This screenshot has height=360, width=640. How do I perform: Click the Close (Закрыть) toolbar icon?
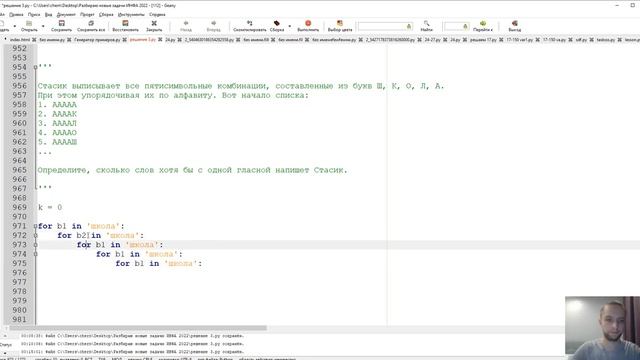coord(154,24)
